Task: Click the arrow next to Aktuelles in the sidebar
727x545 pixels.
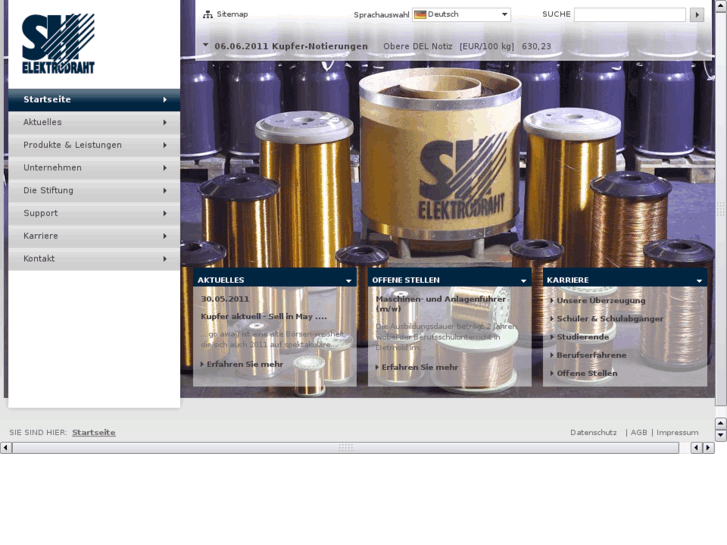Action: coord(165,122)
